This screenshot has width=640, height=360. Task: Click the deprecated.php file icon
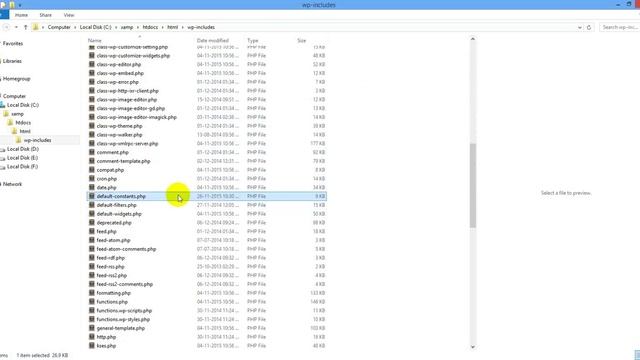tap(92, 222)
